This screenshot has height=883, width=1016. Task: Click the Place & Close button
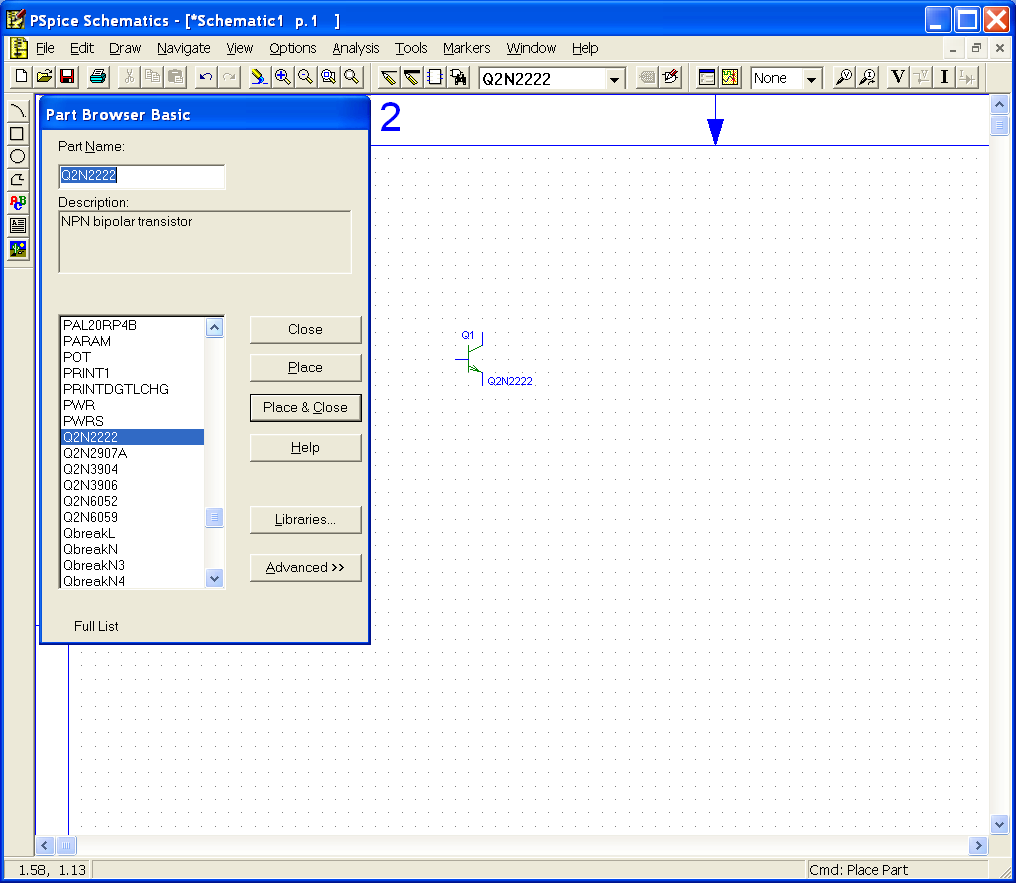coord(305,408)
